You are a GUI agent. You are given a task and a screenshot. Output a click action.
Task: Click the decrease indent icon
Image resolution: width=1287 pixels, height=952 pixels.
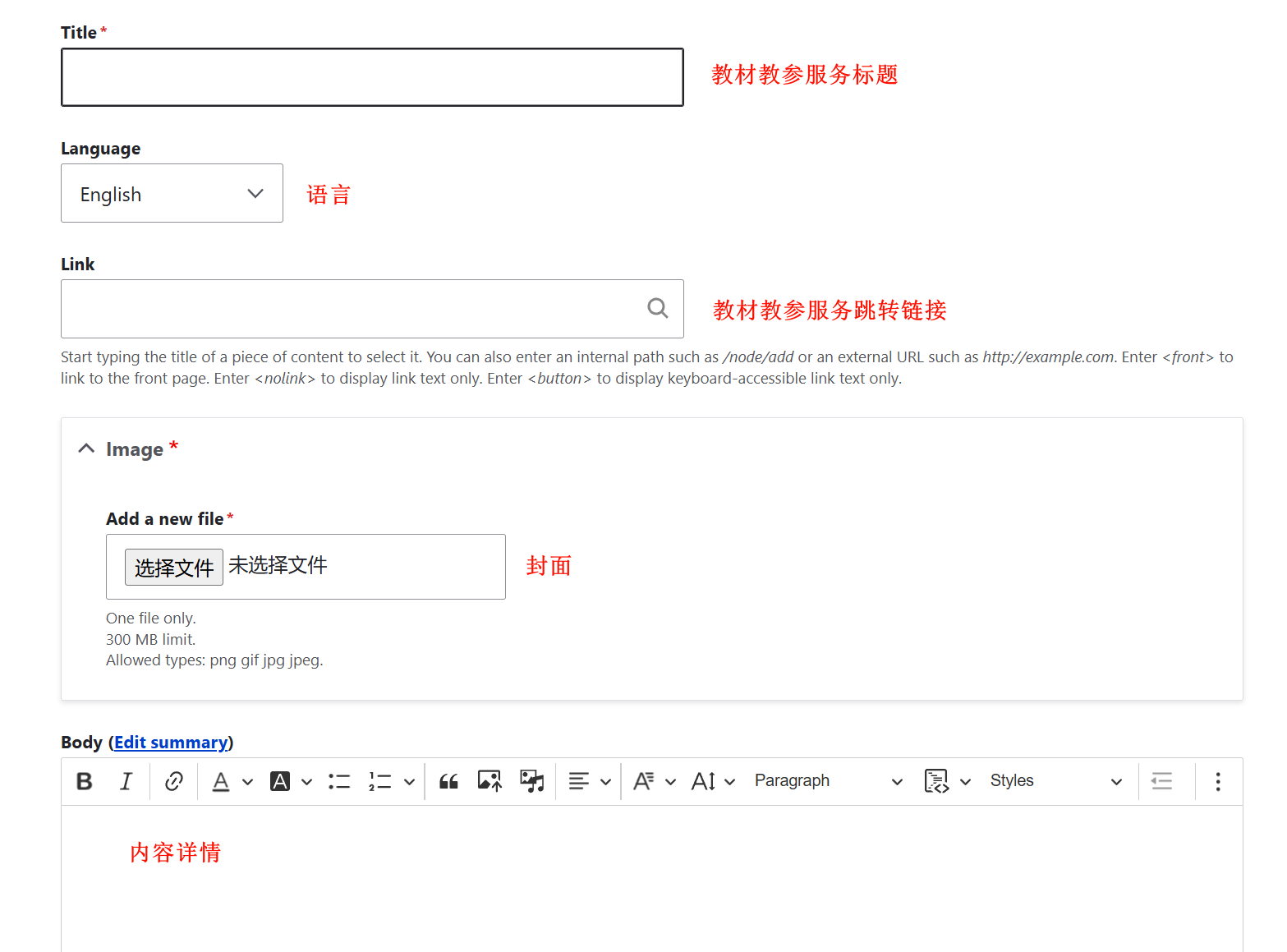tap(1161, 781)
